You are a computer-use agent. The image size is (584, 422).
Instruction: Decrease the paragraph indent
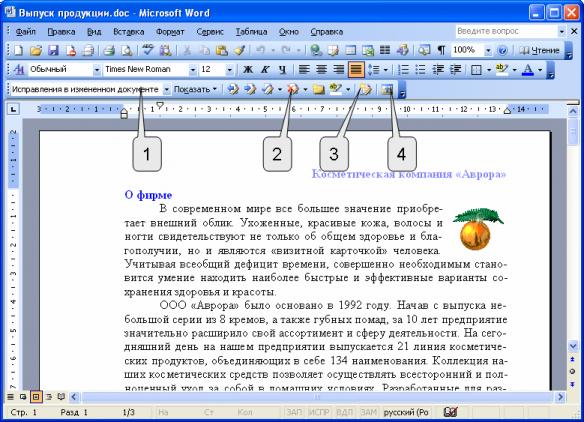(x=438, y=69)
